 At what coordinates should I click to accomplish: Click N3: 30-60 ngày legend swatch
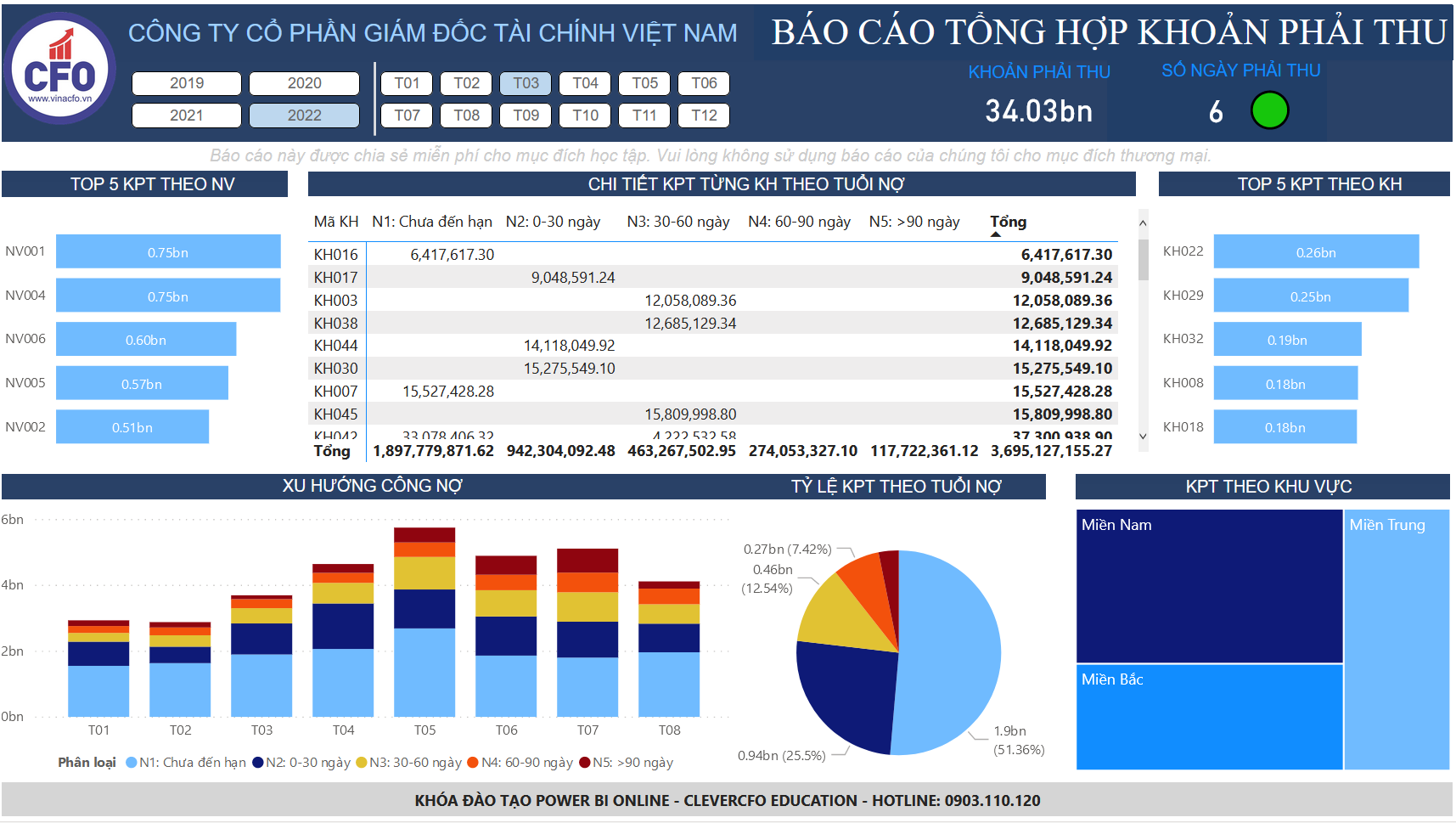coord(362,763)
